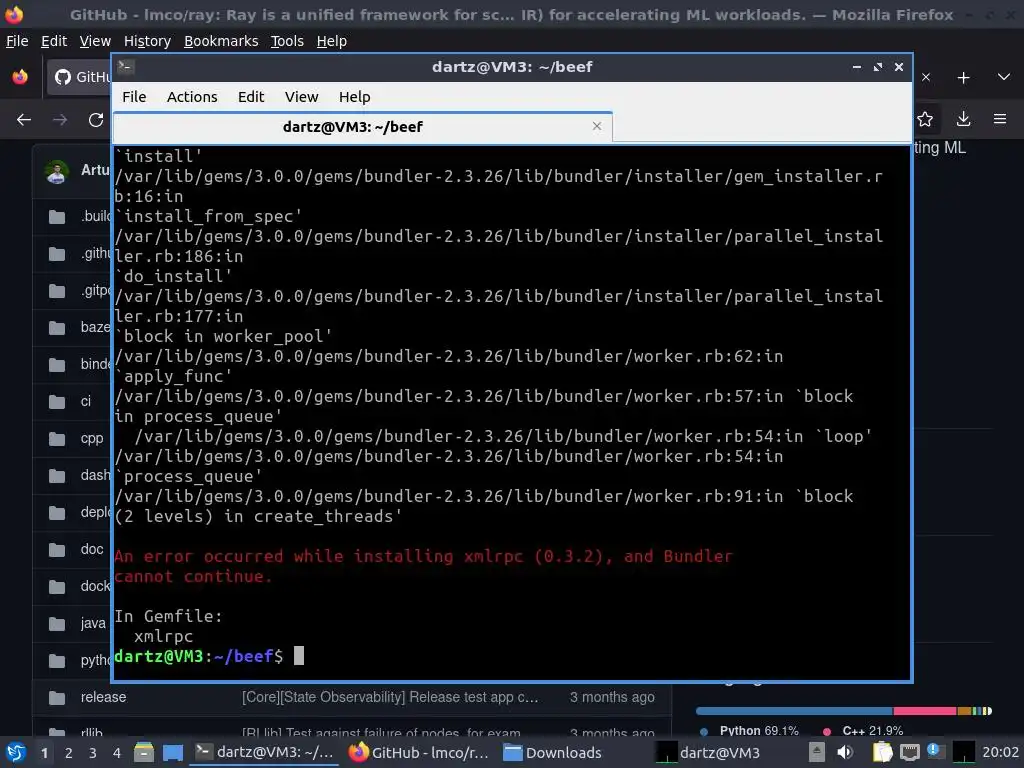This screenshot has height=768, width=1024.
Task: Open the View menu in the terminal
Action: (301, 97)
